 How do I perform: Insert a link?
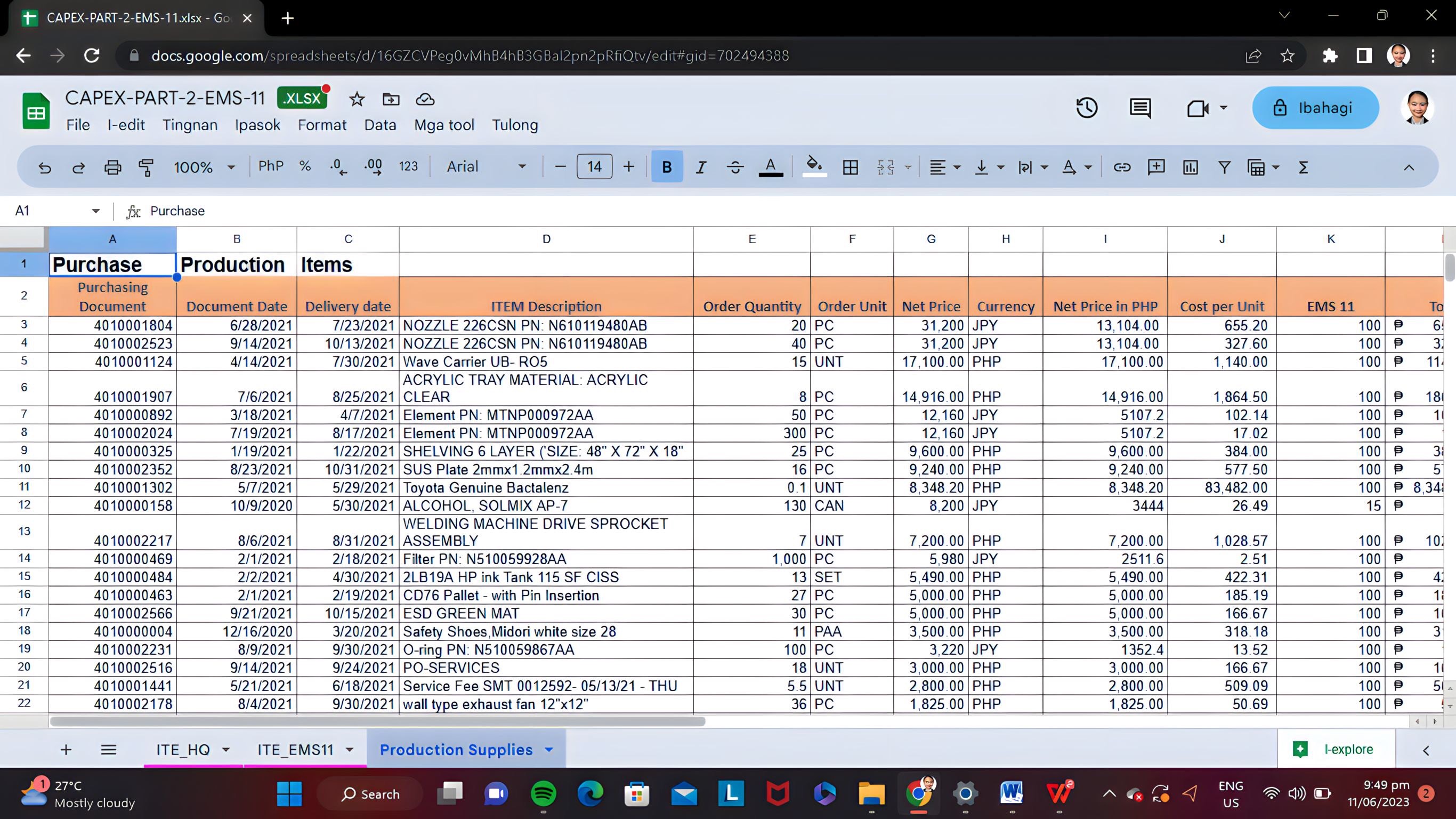(x=1122, y=167)
